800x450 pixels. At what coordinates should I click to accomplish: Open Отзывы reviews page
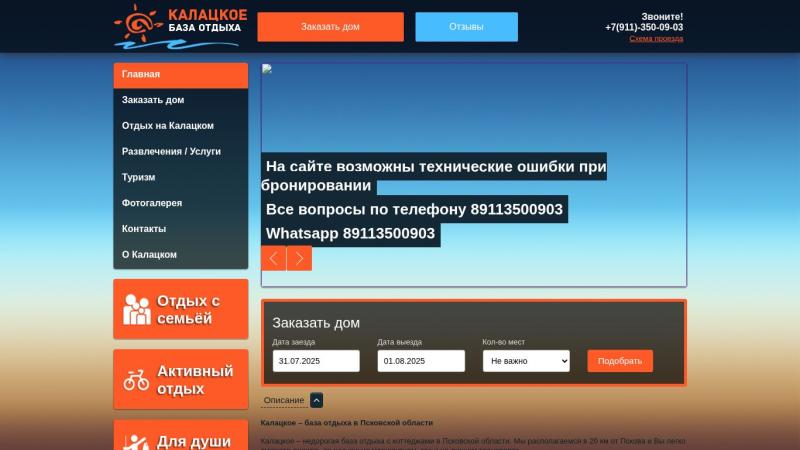coord(466,27)
